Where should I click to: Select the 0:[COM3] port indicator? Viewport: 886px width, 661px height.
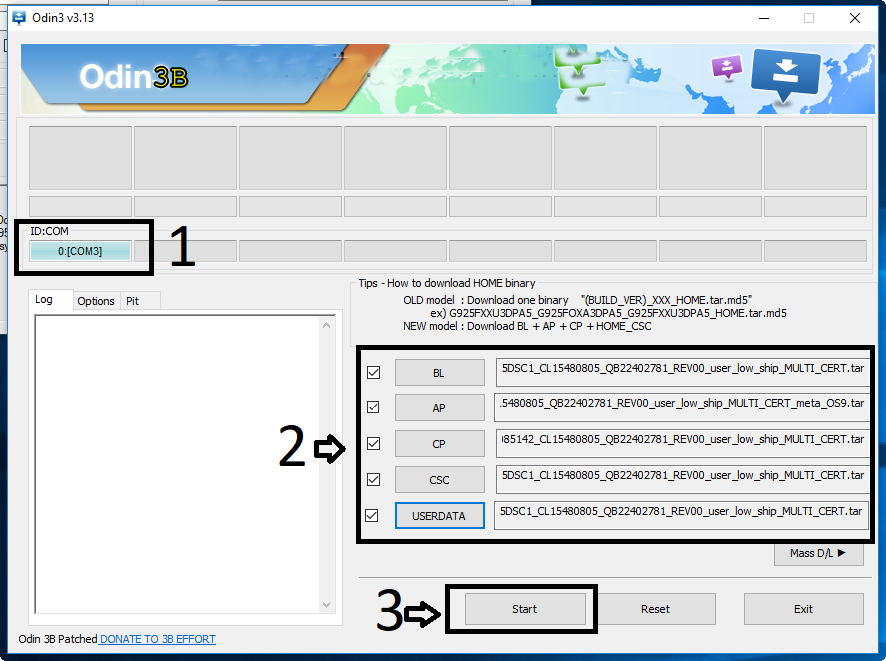coord(80,251)
